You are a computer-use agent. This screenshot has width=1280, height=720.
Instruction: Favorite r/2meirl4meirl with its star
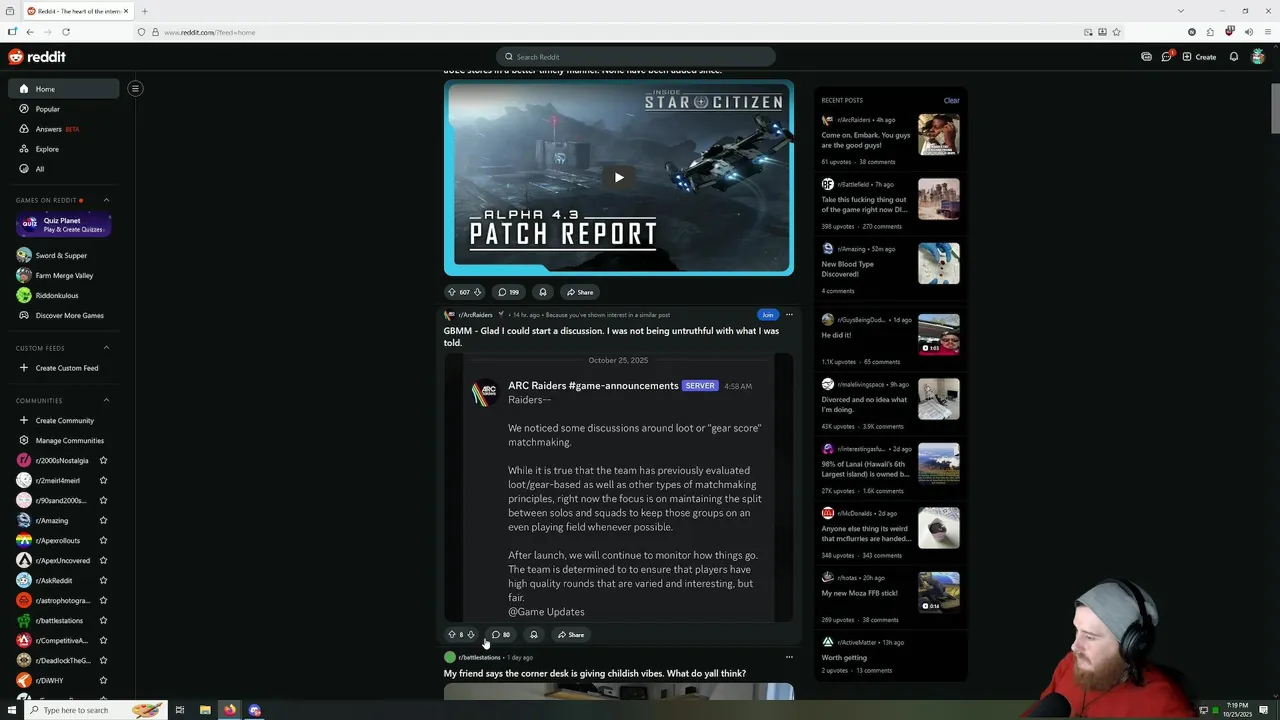coord(103,480)
